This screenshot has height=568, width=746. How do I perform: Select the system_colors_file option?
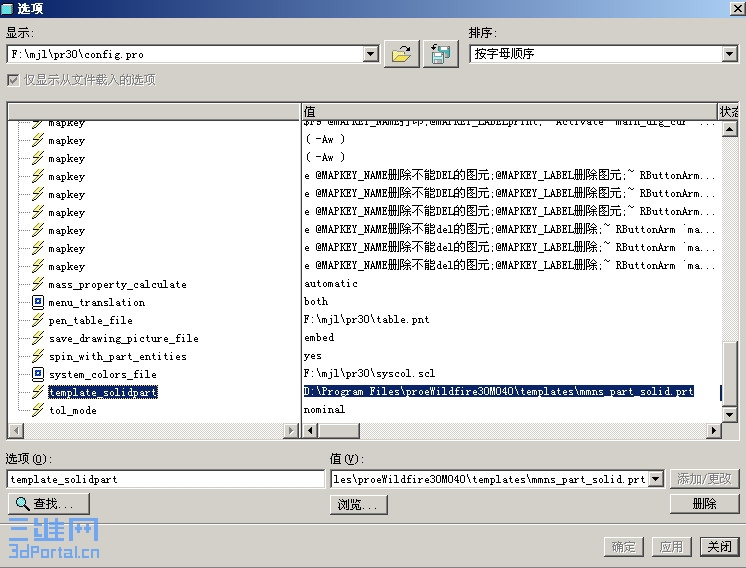102,374
